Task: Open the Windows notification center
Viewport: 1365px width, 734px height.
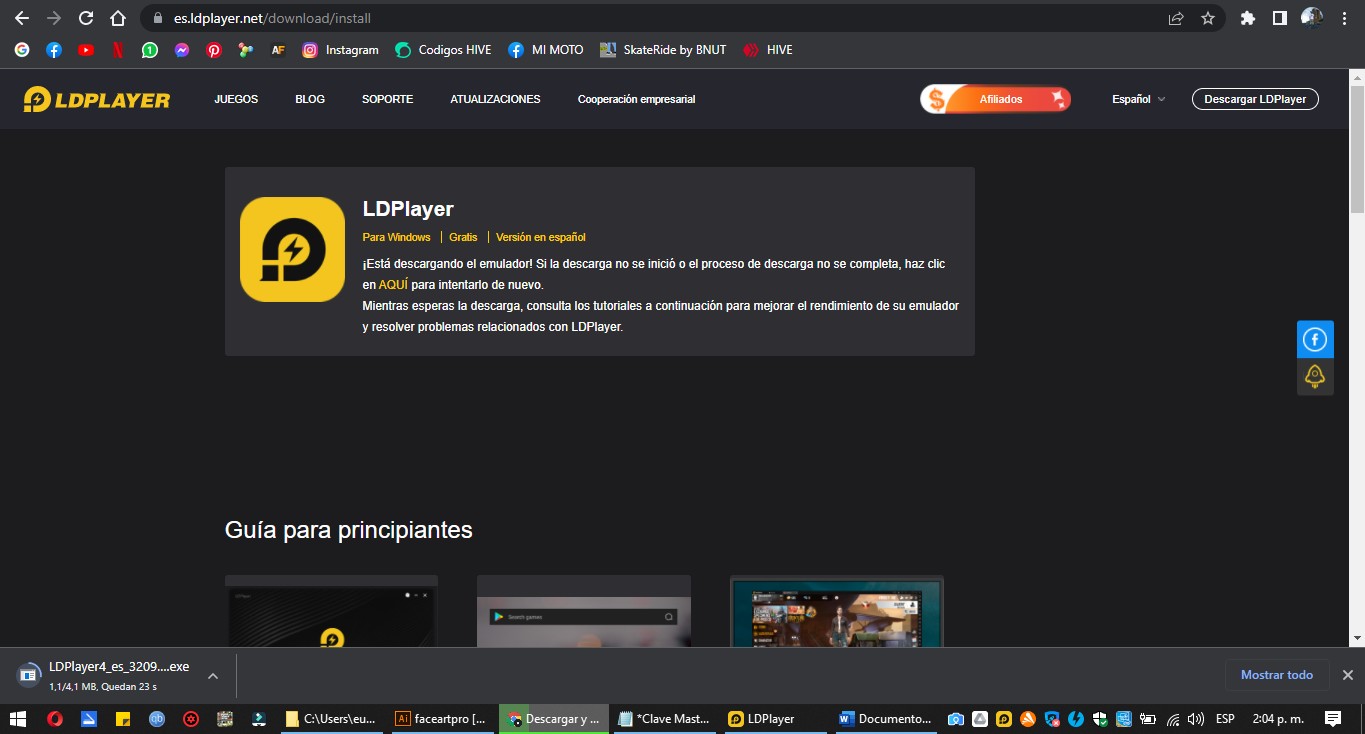Action: (1333, 718)
